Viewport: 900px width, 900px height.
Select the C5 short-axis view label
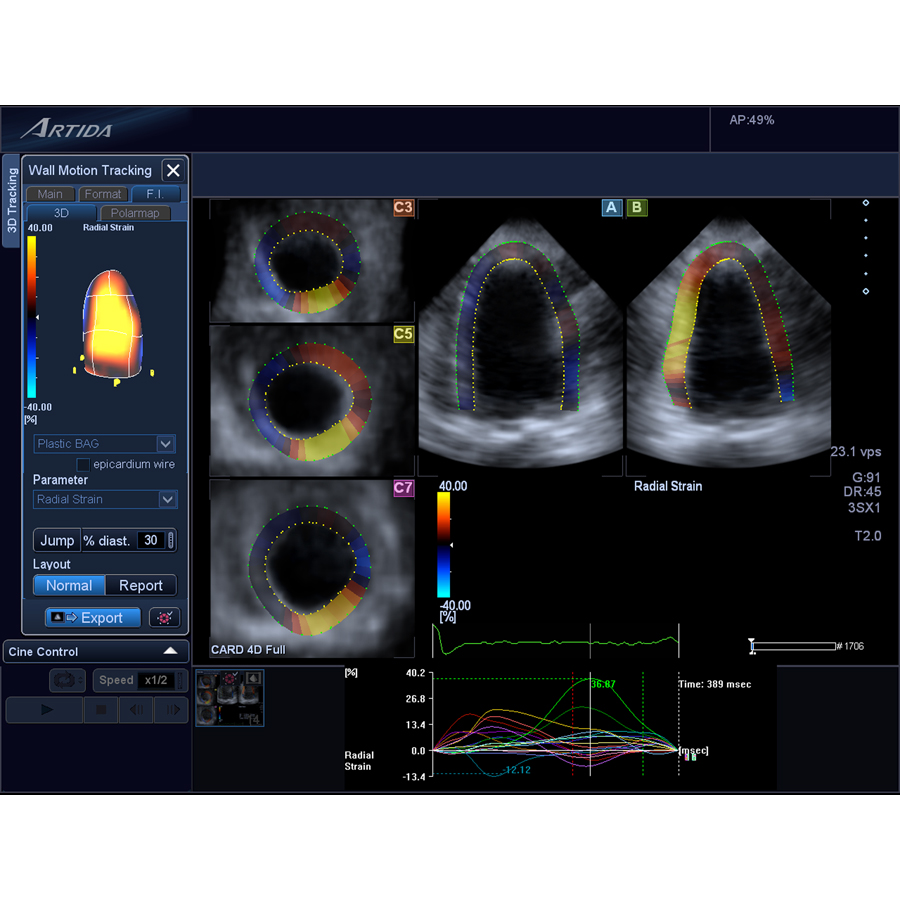[x=403, y=335]
